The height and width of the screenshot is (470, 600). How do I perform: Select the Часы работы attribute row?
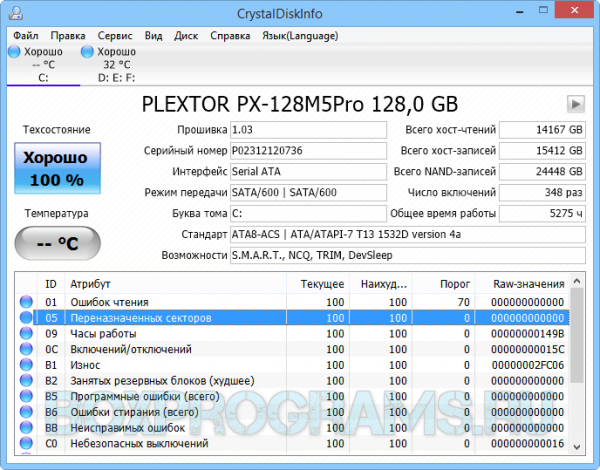point(292,333)
